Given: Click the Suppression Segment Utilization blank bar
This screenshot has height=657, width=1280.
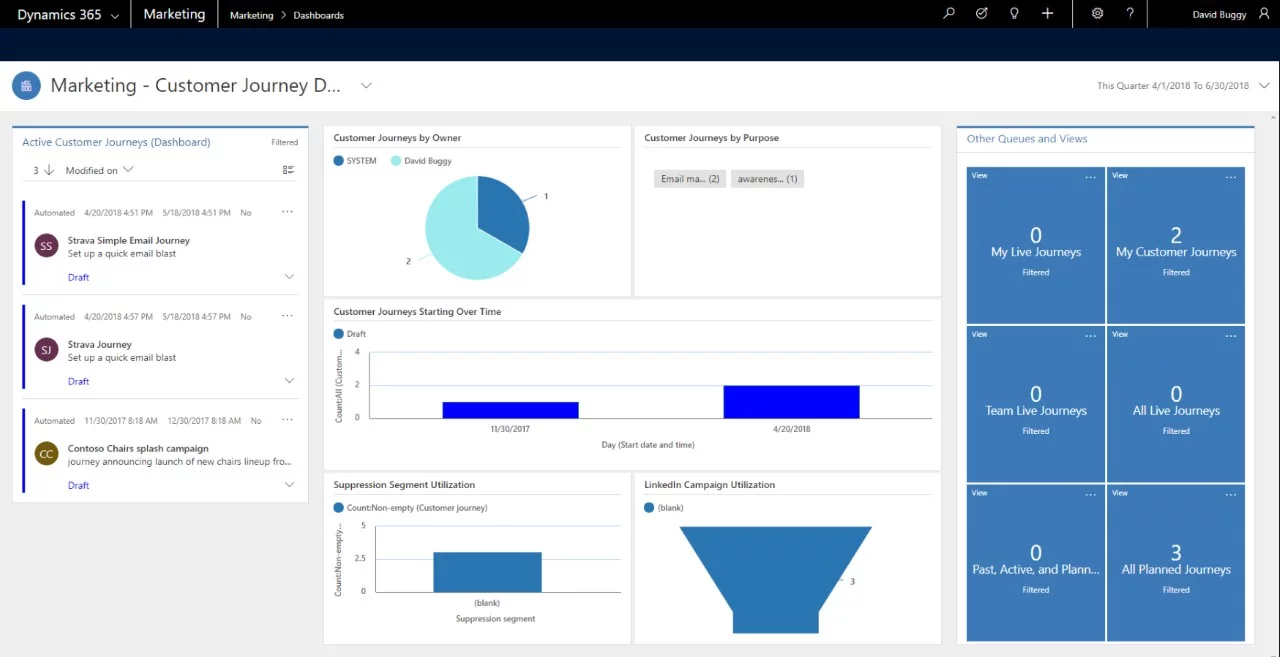Looking at the screenshot, I should (487, 572).
